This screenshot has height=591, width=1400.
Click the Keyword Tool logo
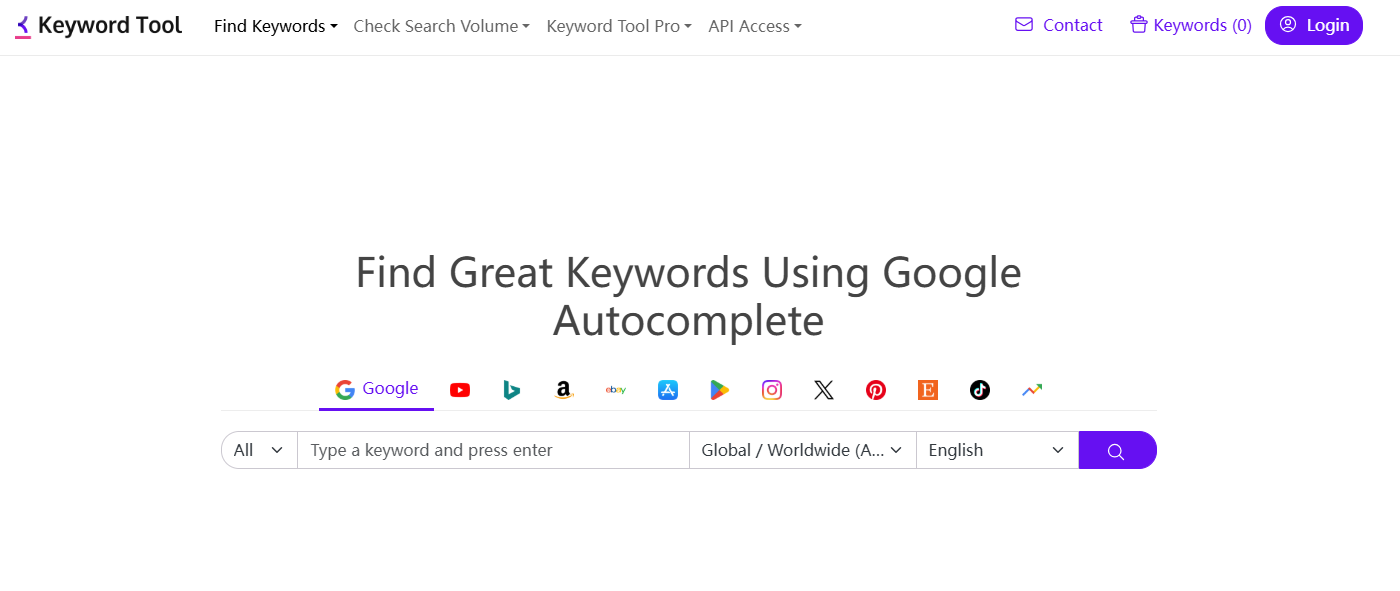pyautogui.click(x=98, y=26)
